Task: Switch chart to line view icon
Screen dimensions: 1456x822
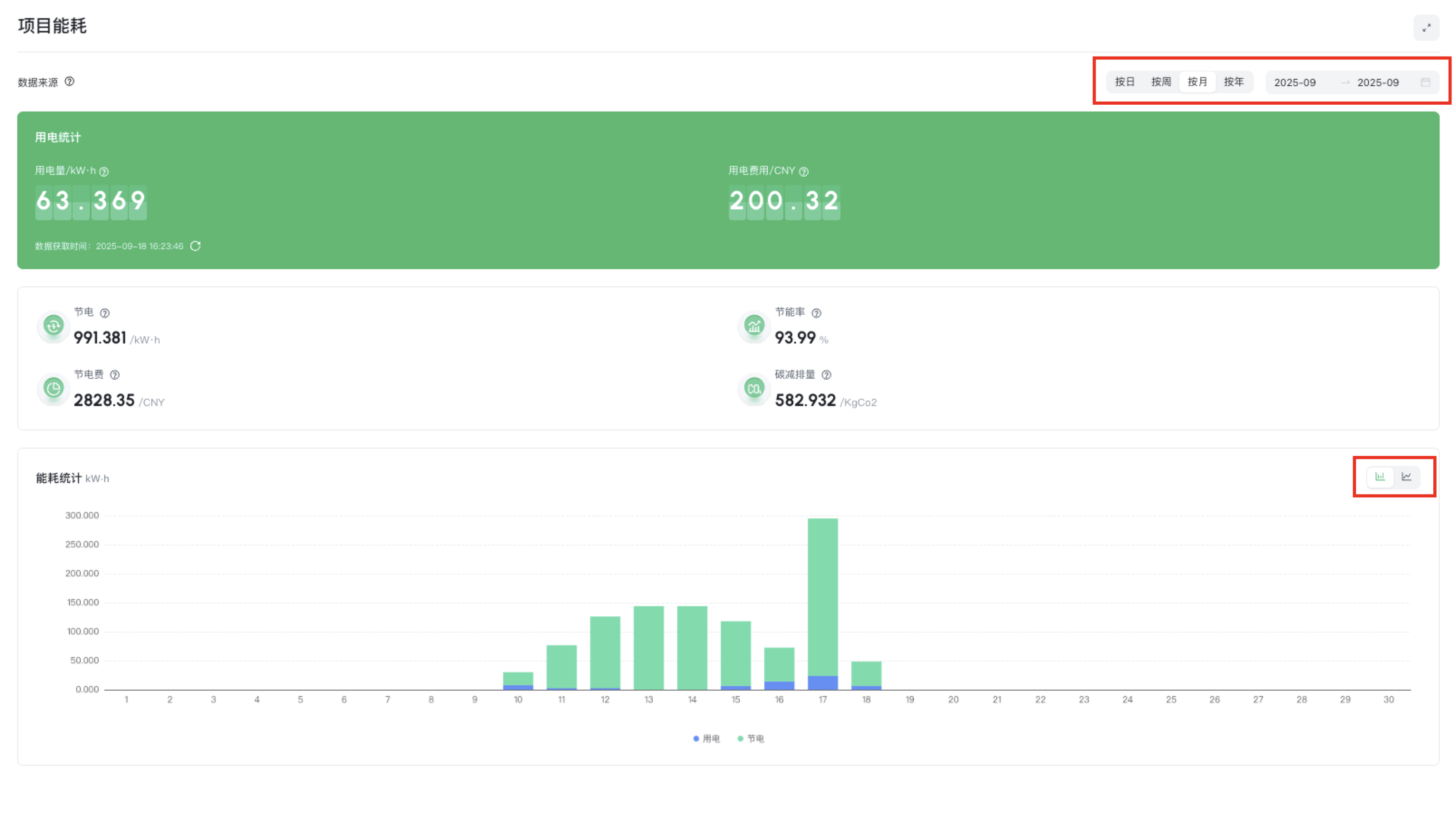Action: click(1406, 477)
